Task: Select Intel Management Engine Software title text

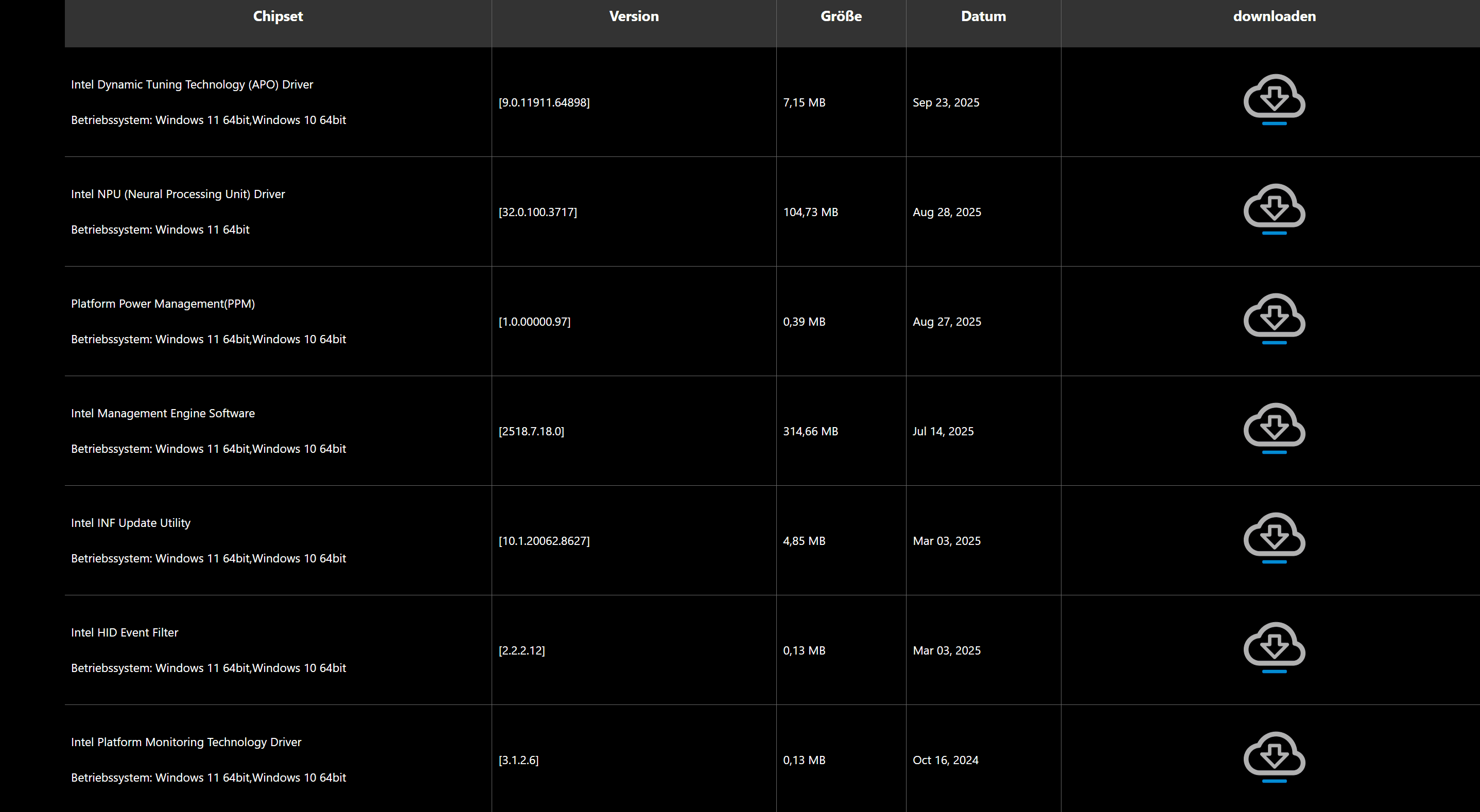Action: 163,414
